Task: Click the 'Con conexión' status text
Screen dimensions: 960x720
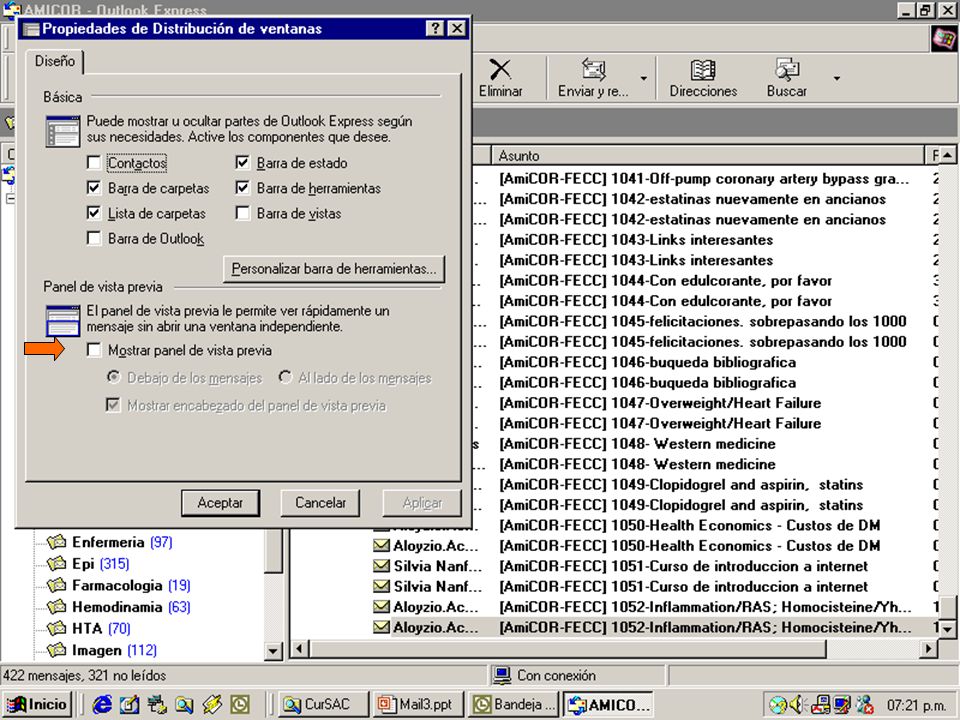Action: [x=556, y=675]
